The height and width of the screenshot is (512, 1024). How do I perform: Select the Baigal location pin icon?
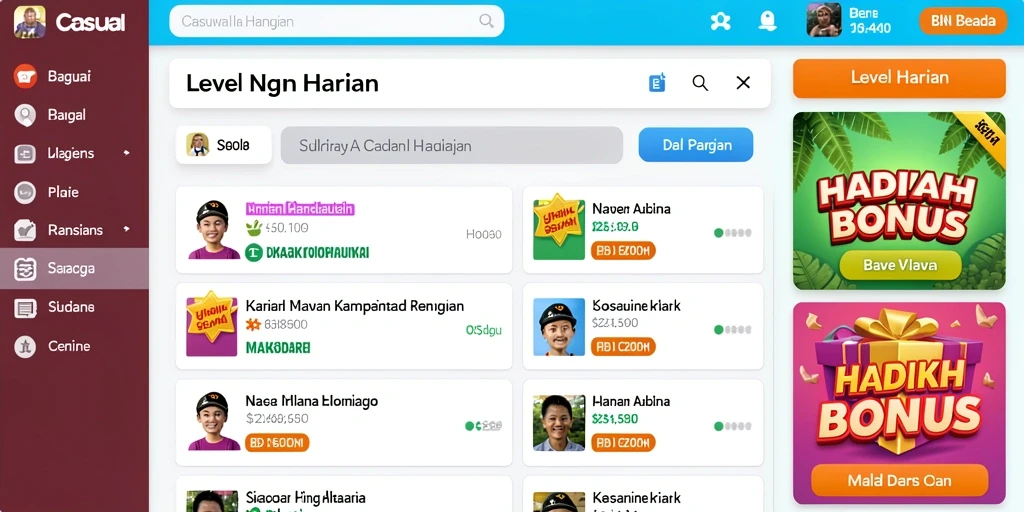click(25, 115)
